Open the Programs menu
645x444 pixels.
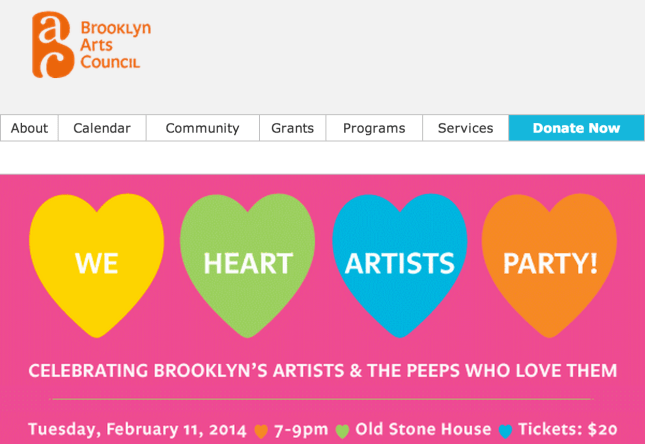(374, 128)
